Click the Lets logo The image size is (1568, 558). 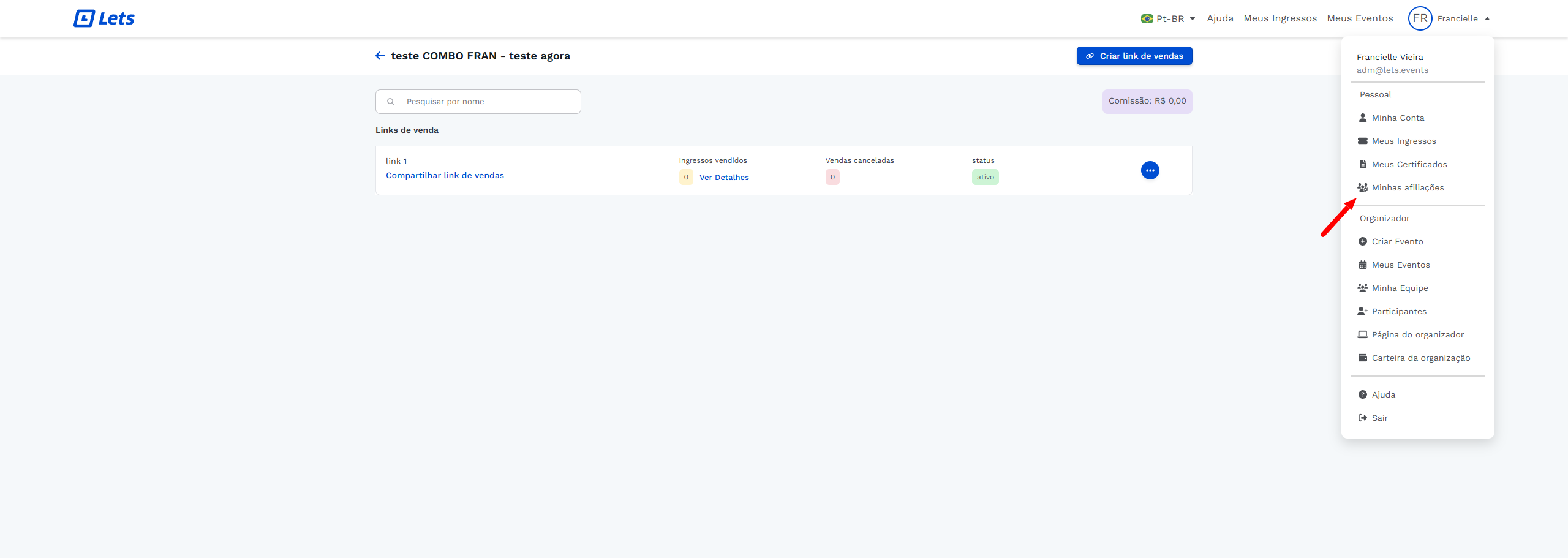104,18
